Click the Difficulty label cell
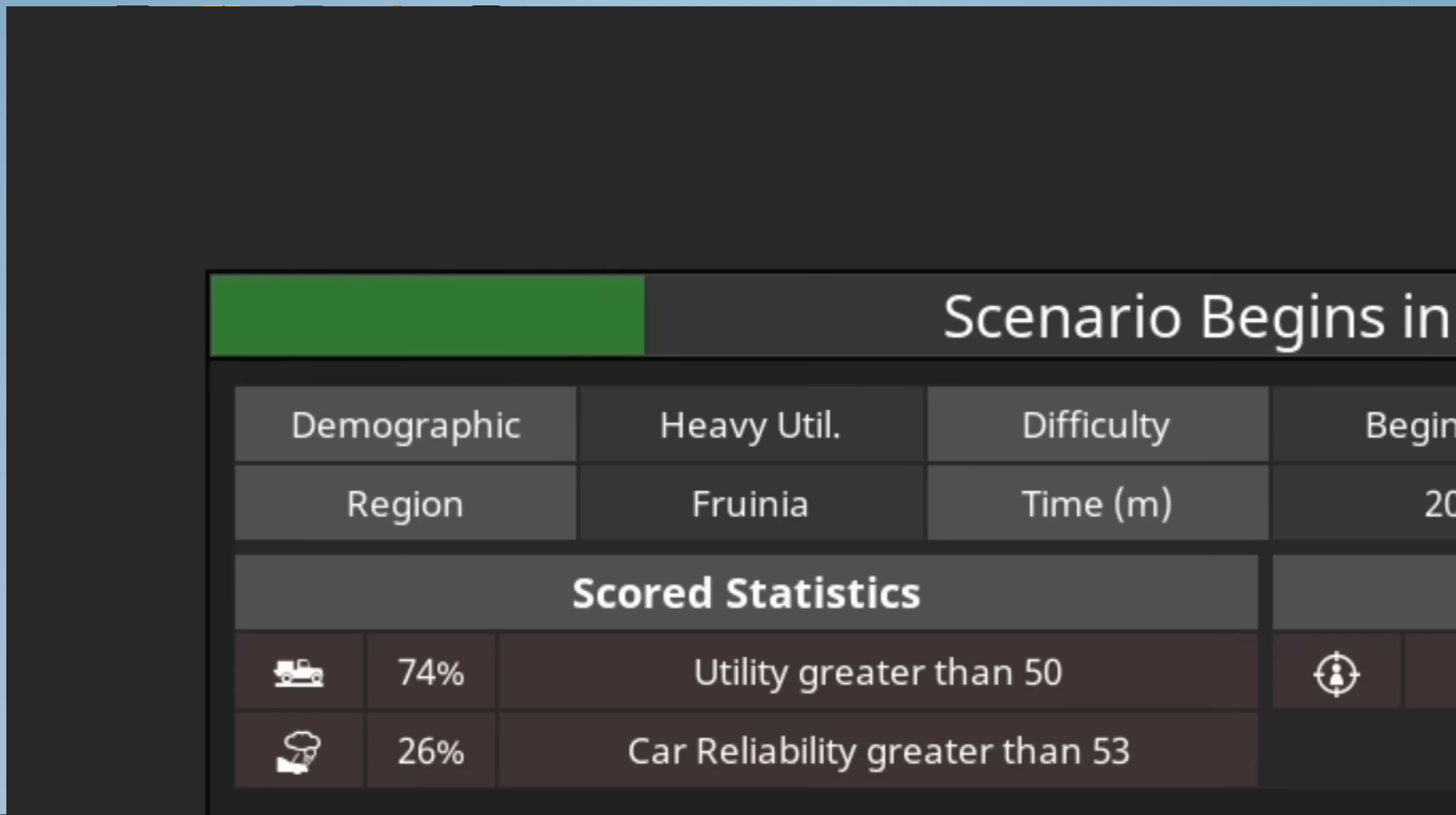 tap(1096, 425)
